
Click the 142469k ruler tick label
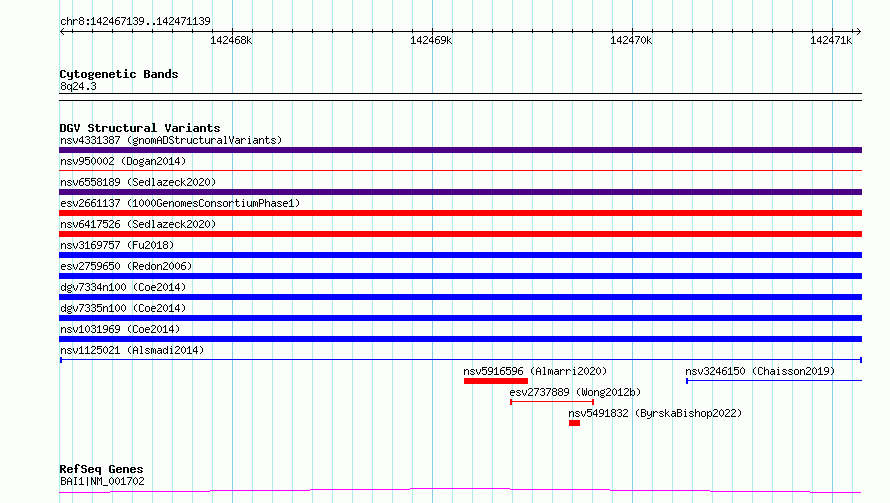coord(431,40)
